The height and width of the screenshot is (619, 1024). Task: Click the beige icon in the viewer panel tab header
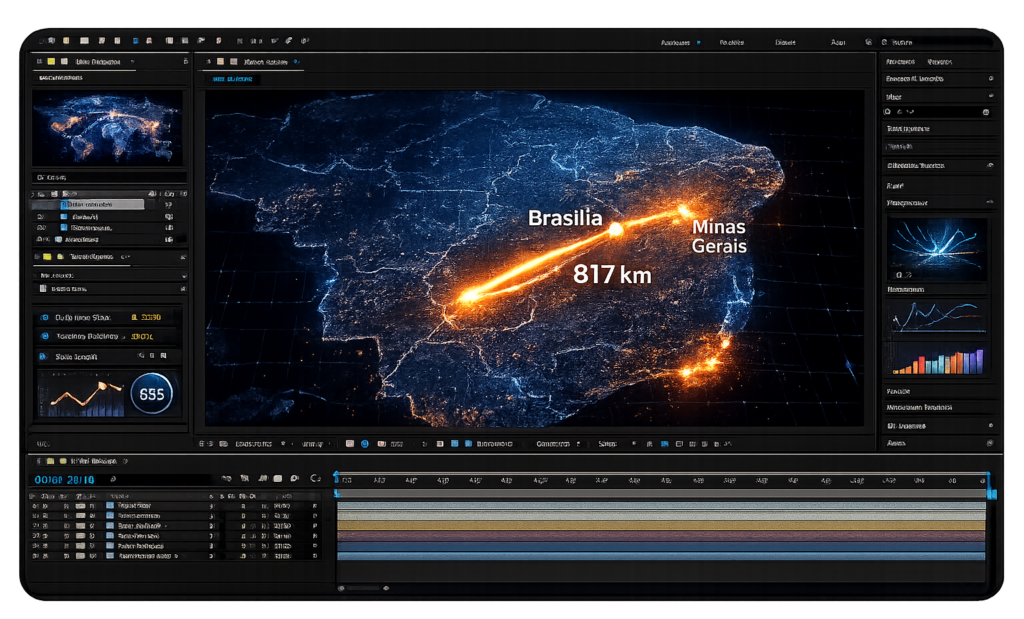[x=222, y=62]
